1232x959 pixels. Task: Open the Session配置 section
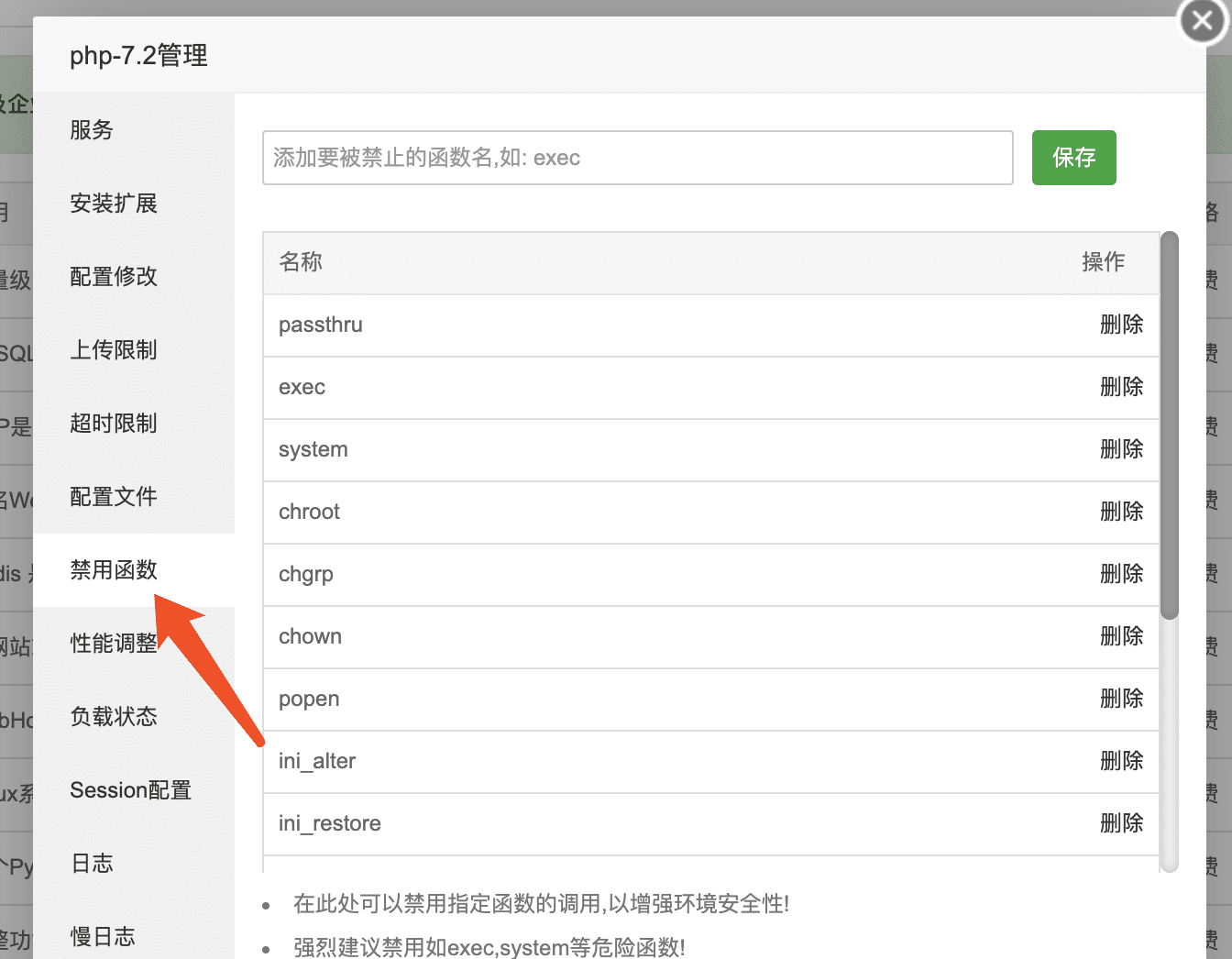pos(130,789)
